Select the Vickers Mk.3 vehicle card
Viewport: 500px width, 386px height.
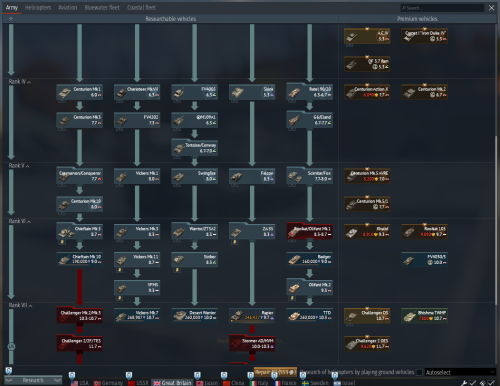(x=137, y=232)
